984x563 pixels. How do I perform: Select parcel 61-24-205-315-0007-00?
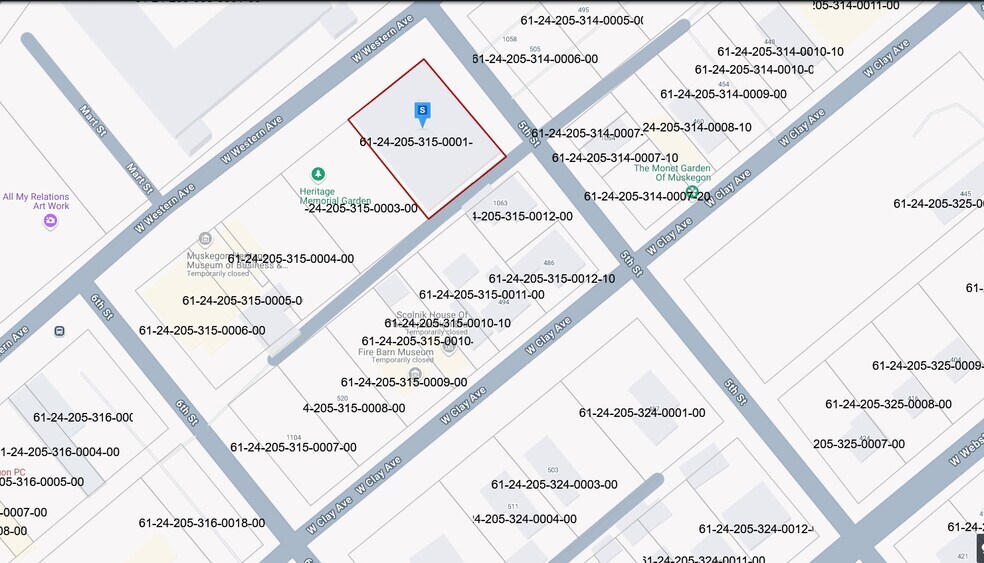coord(293,447)
